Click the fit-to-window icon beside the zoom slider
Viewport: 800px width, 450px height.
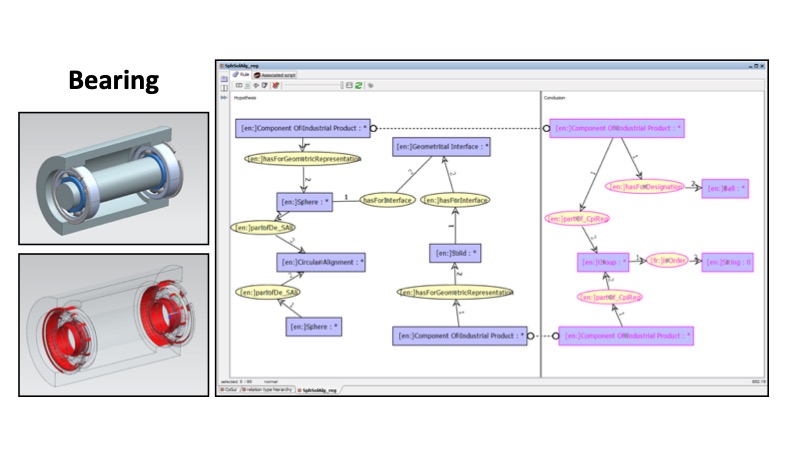tap(347, 86)
